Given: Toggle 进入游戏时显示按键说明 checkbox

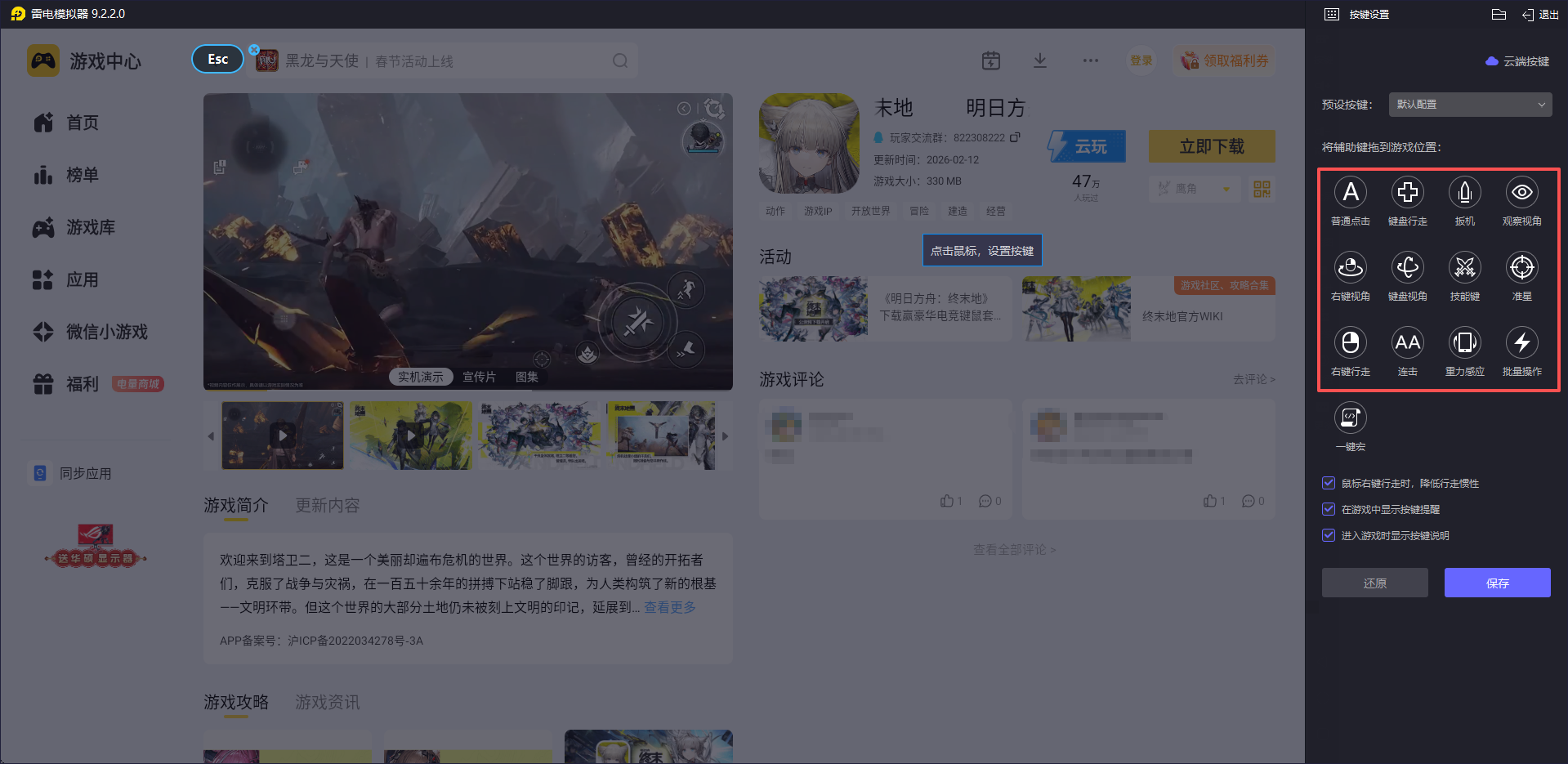Looking at the screenshot, I should (x=1329, y=535).
